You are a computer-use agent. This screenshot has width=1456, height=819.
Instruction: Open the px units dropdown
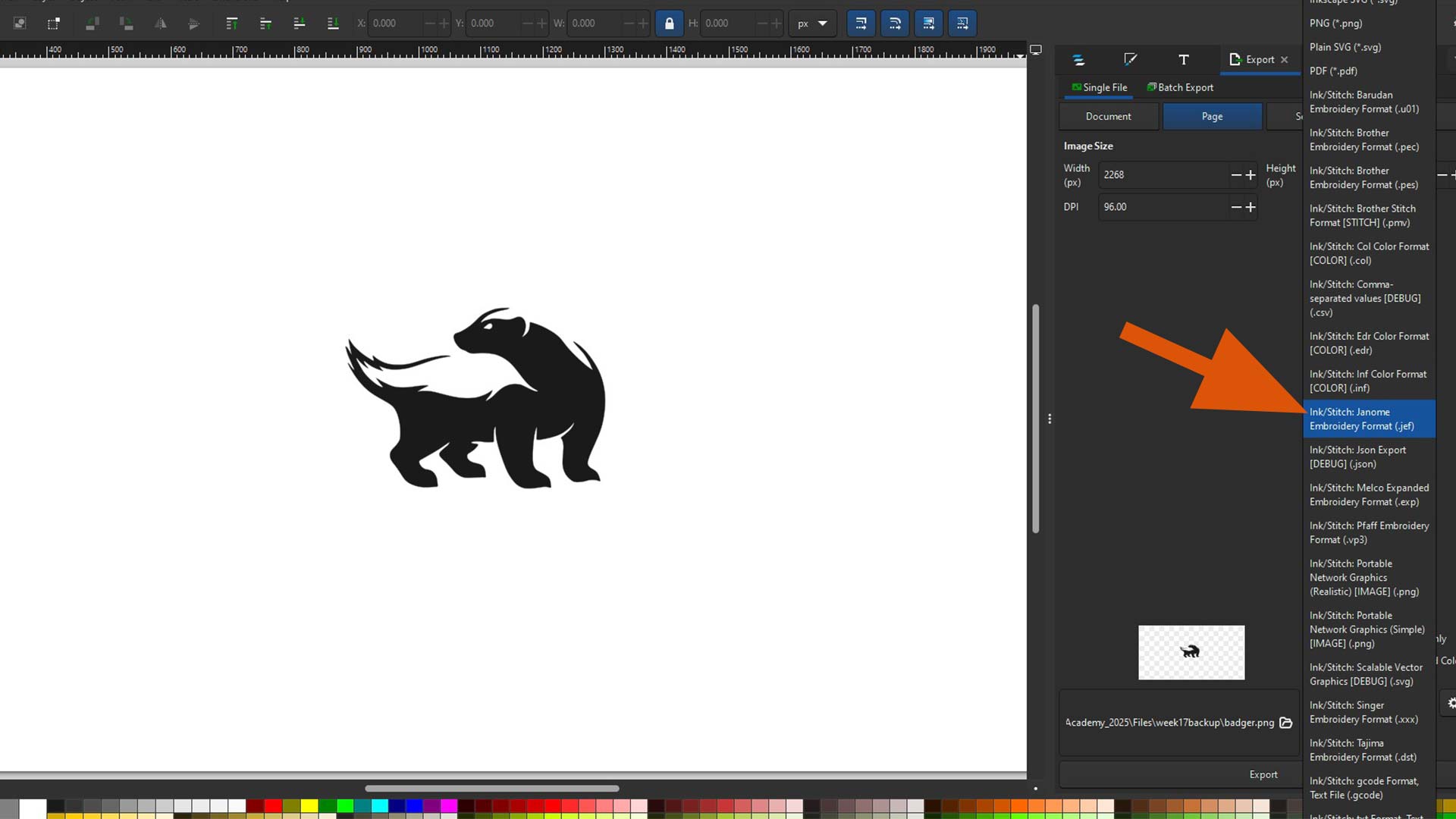tap(812, 24)
